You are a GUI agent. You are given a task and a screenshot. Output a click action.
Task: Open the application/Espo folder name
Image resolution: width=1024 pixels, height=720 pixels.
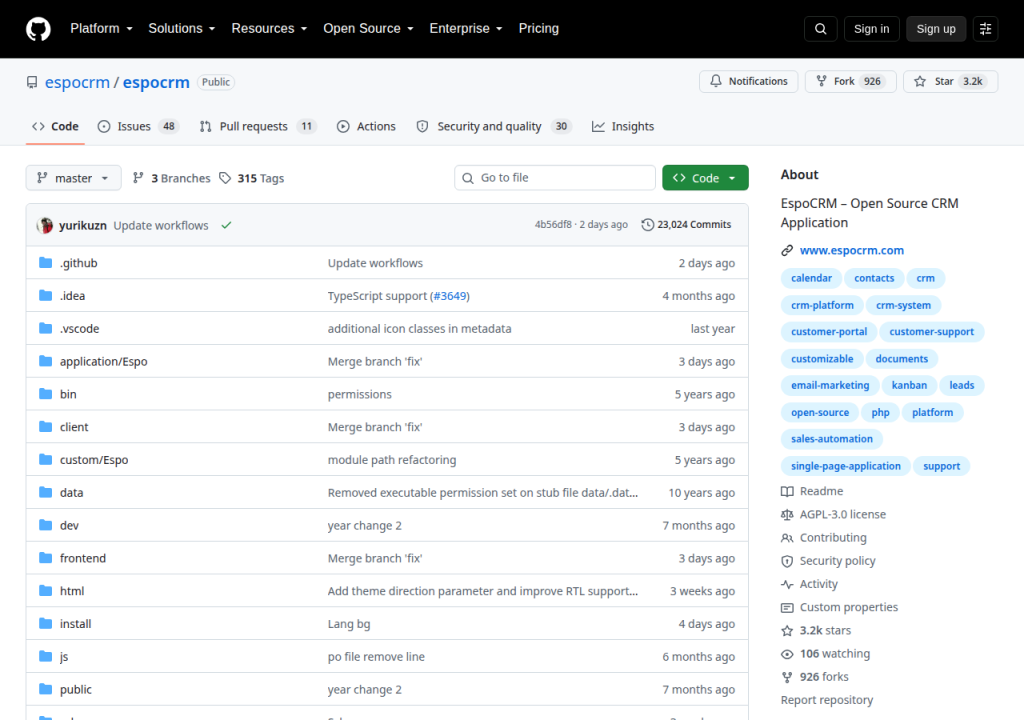point(104,361)
